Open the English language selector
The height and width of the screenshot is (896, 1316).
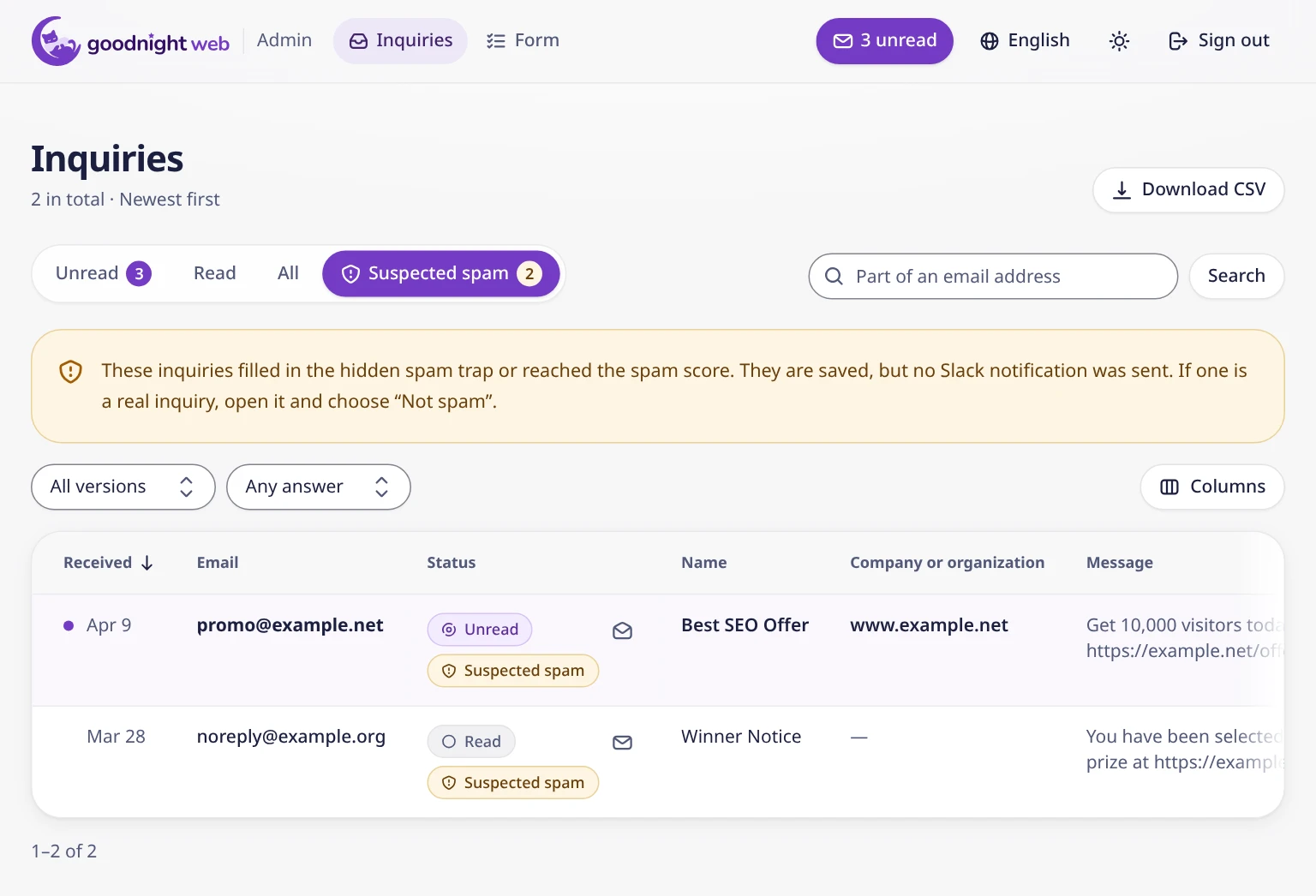pyautogui.click(x=1025, y=41)
